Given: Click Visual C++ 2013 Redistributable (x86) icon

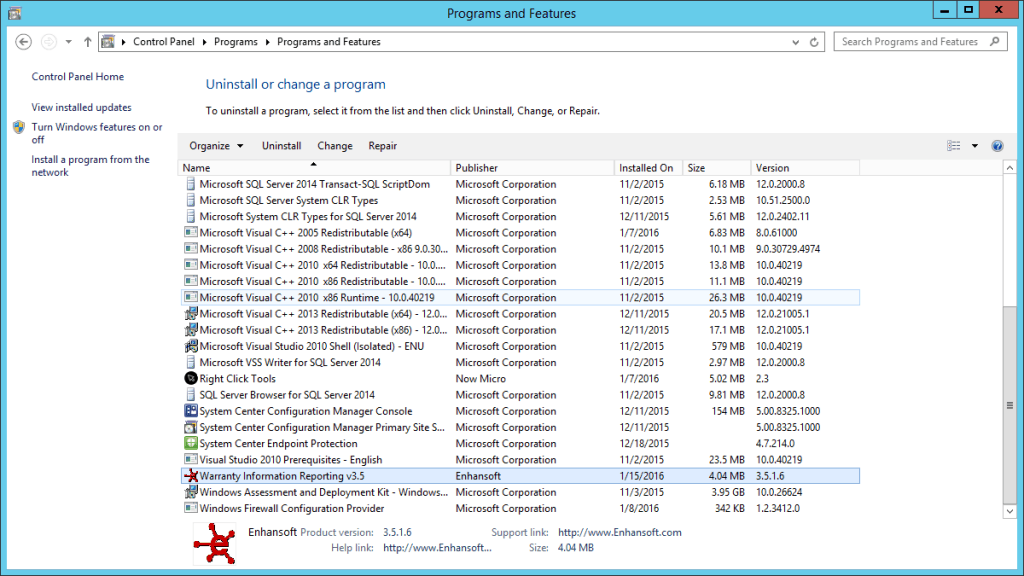Looking at the screenshot, I should pos(191,330).
